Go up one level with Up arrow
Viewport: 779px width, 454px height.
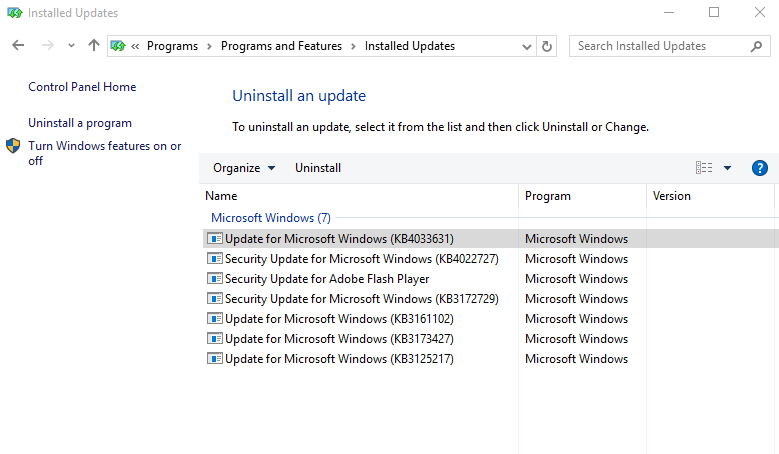(93, 46)
